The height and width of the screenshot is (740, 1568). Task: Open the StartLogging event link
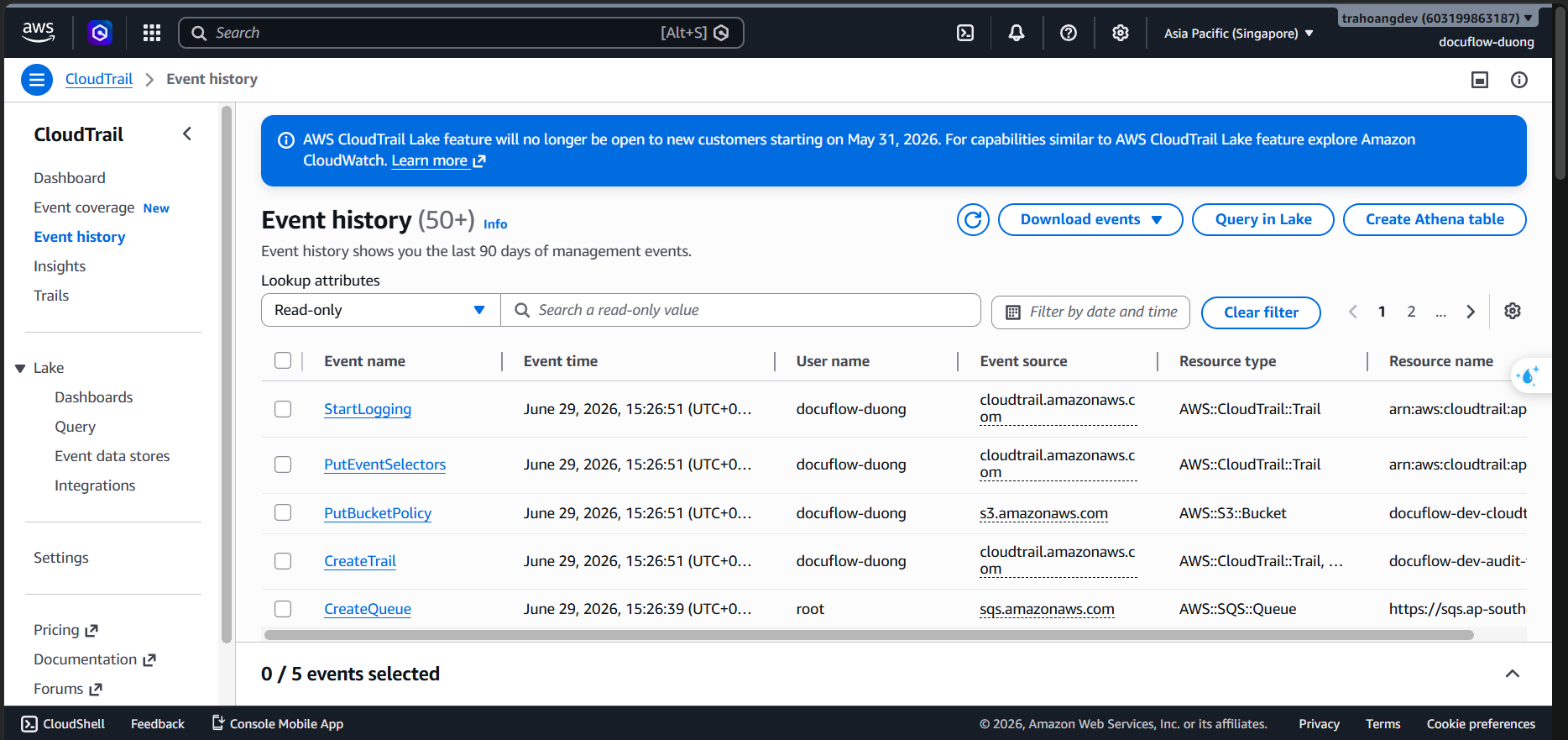click(x=368, y=409)
